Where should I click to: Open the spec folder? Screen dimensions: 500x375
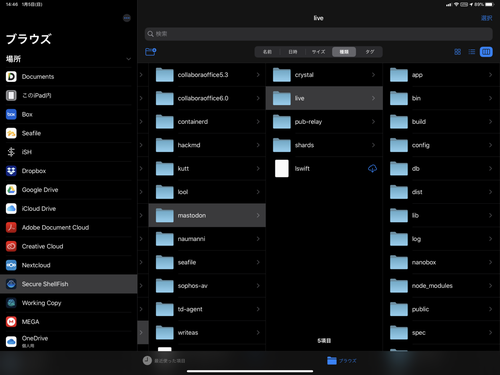[x=442, y=333]
